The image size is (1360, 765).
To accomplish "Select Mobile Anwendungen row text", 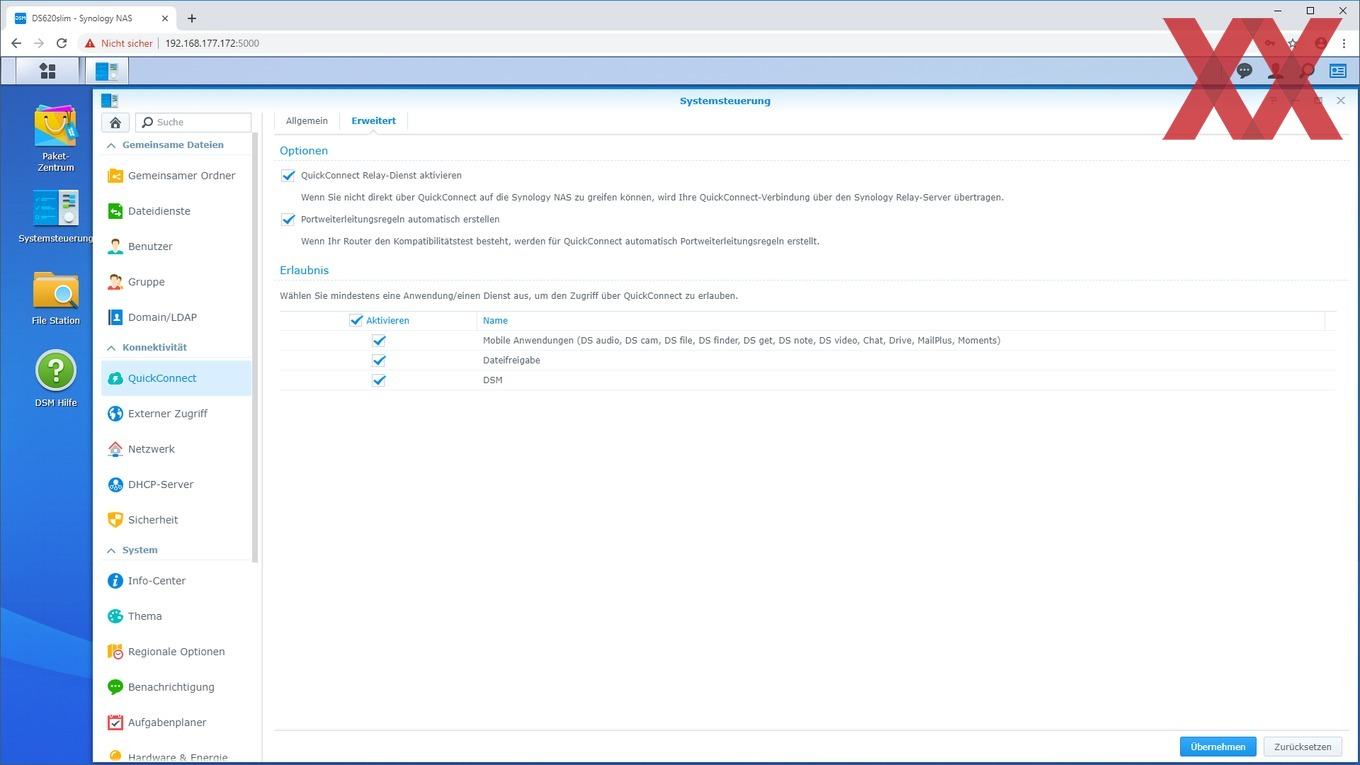I will click(x=741, y=340).
